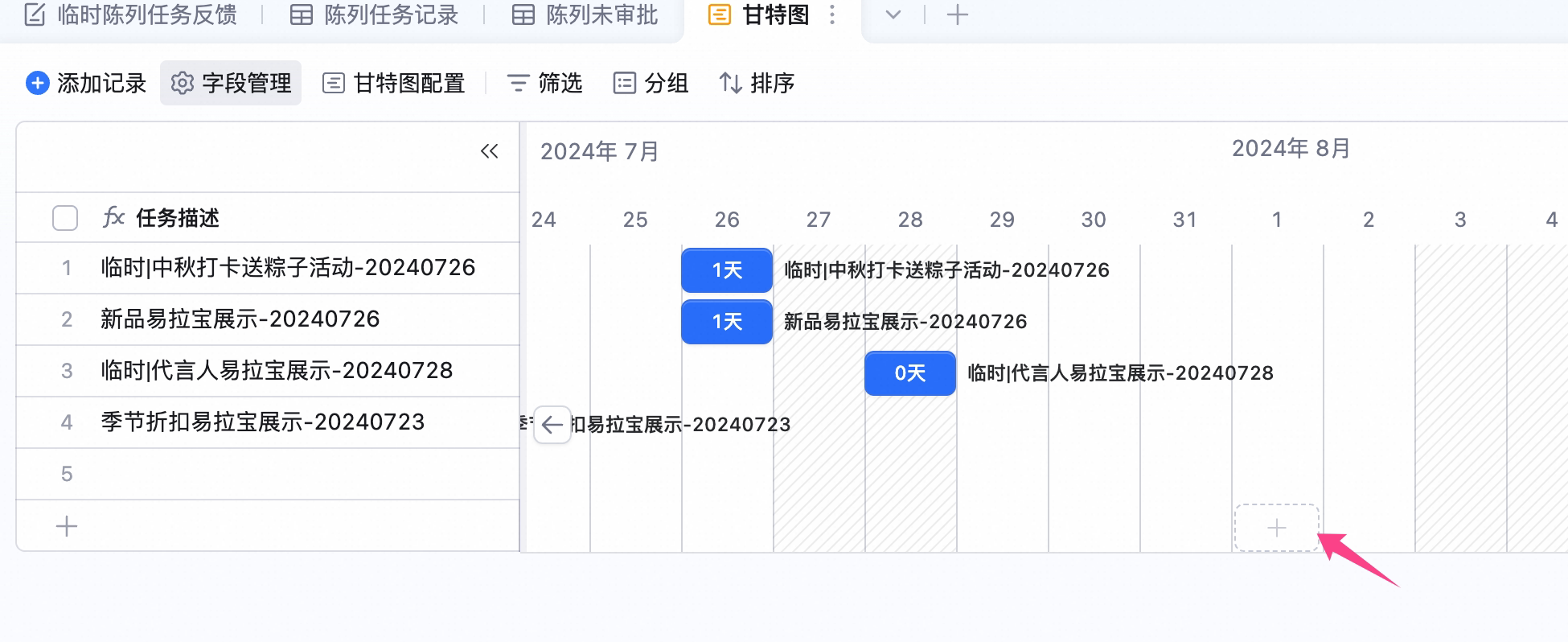Collapse the task list with double-chevron
Viewport: 1568px width, 642px height.
coord(489,151)
